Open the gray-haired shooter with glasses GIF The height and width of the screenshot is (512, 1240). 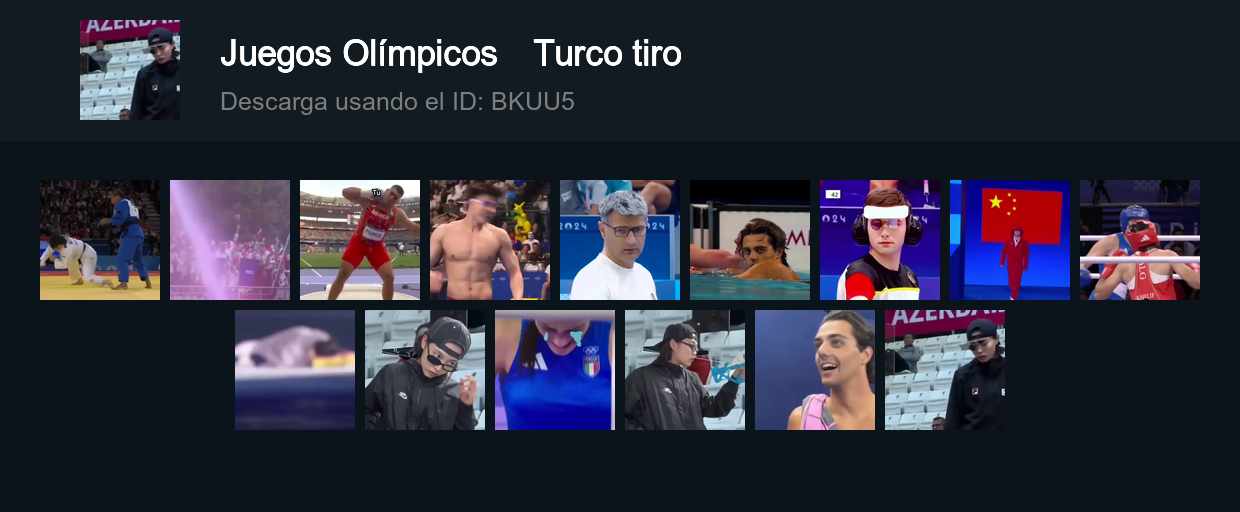click(620, 240)
